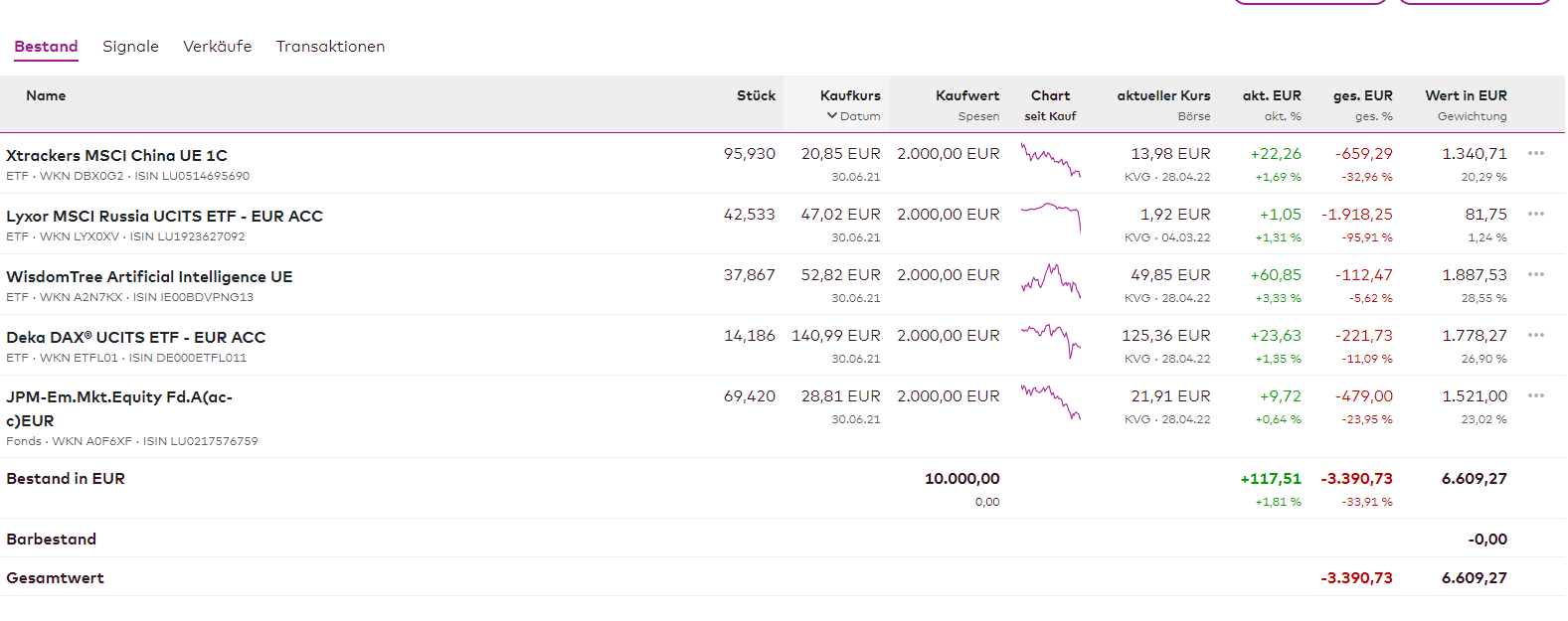Sort table by Kaufkurs column header
The image size is (1568, 621).
[x=849, y=95]
